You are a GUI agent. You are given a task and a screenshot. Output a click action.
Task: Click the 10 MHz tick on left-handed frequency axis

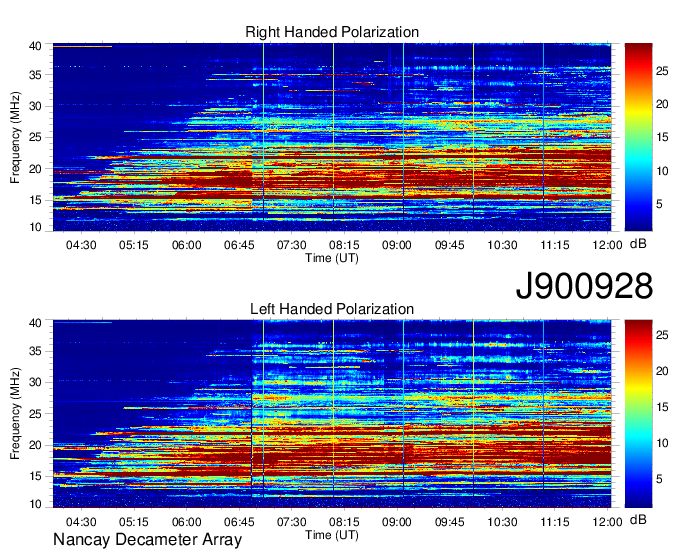pyautogui.click(x=35, y=504)
